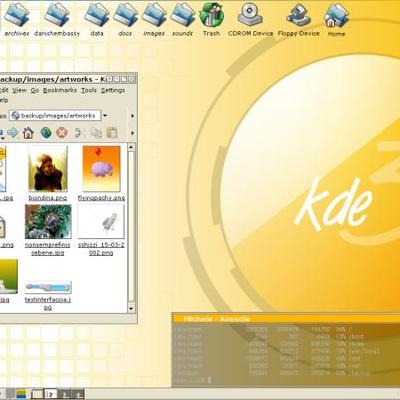Click the Konqueror window title bar
This screenshot has width=400, height=400.
53,79
